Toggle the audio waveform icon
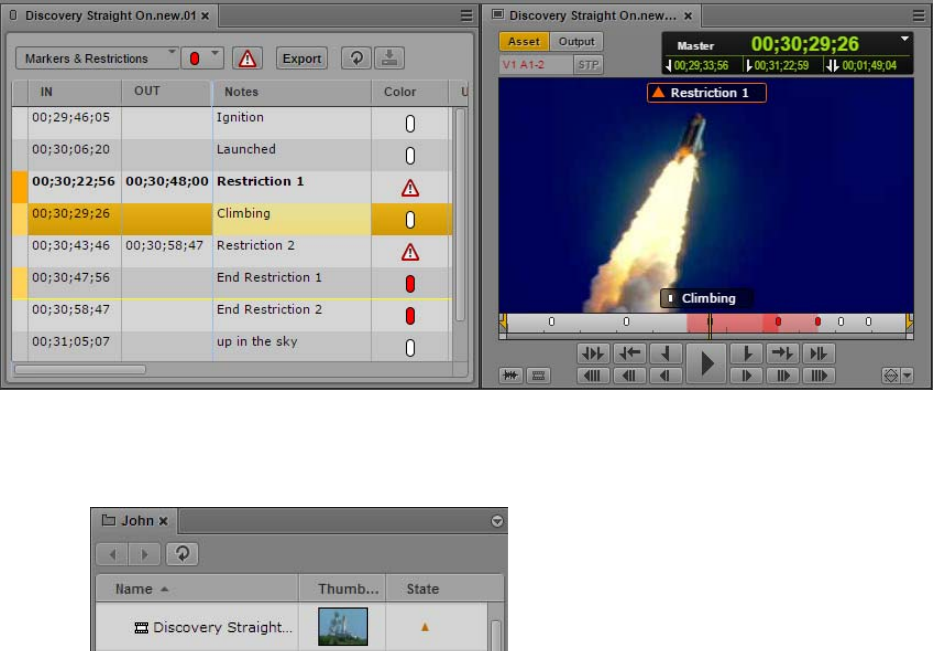 coord(511,375)
